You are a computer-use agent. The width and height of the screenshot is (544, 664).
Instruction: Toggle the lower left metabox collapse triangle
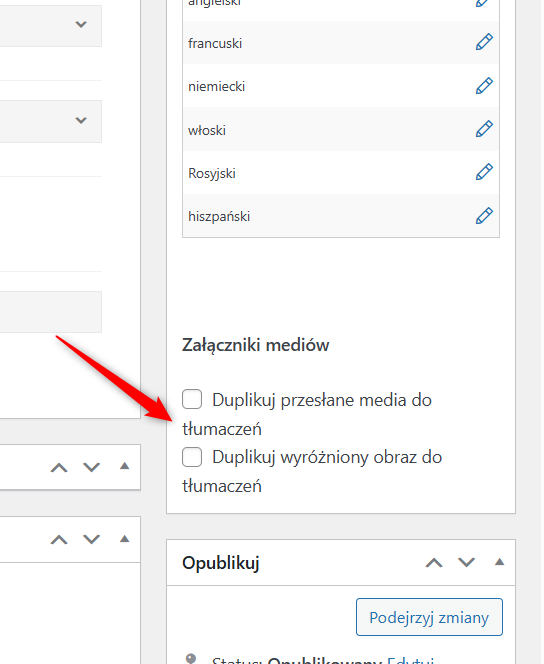click(x=124, y=539)
